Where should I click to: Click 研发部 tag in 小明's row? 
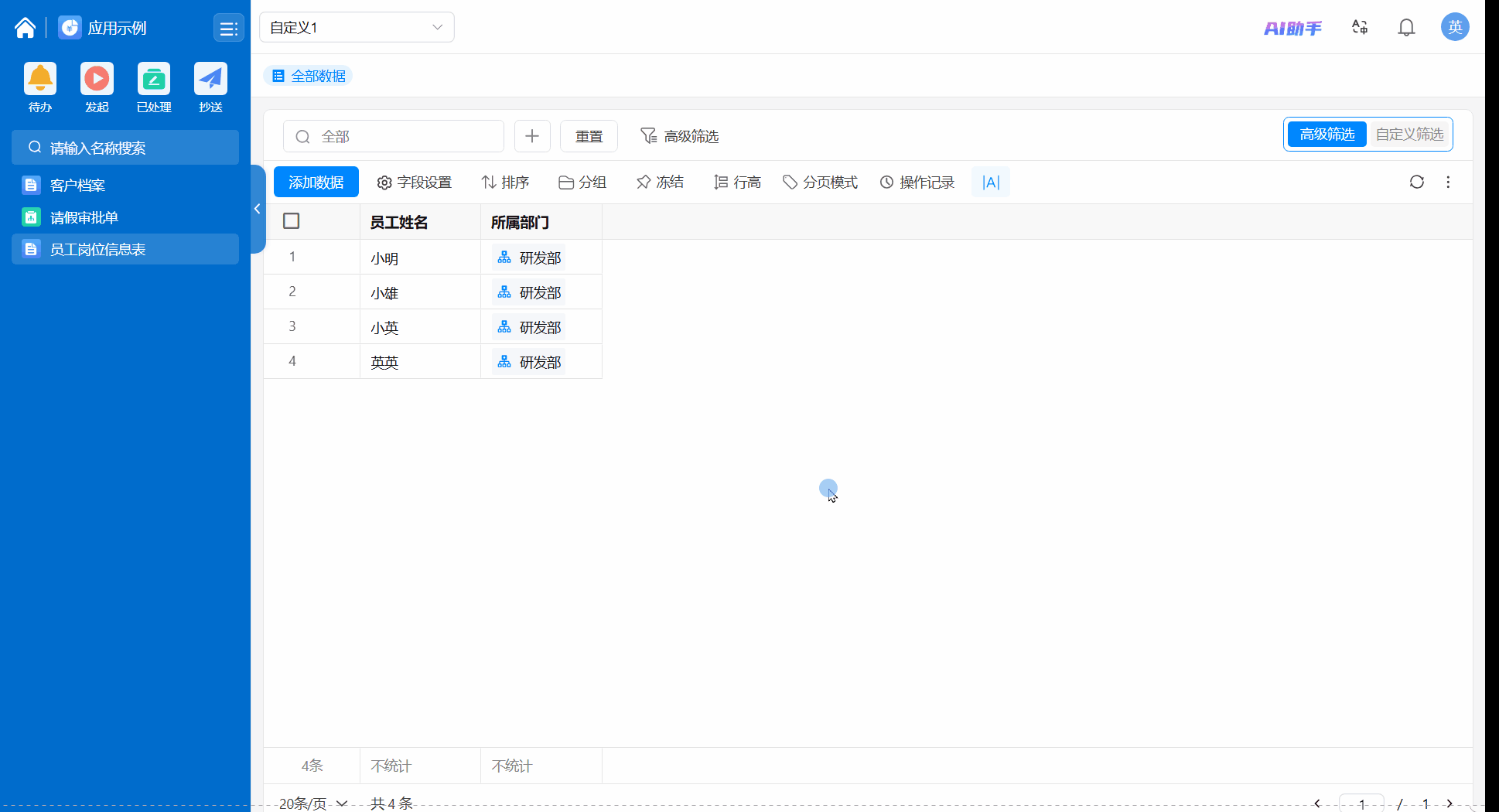529,258
